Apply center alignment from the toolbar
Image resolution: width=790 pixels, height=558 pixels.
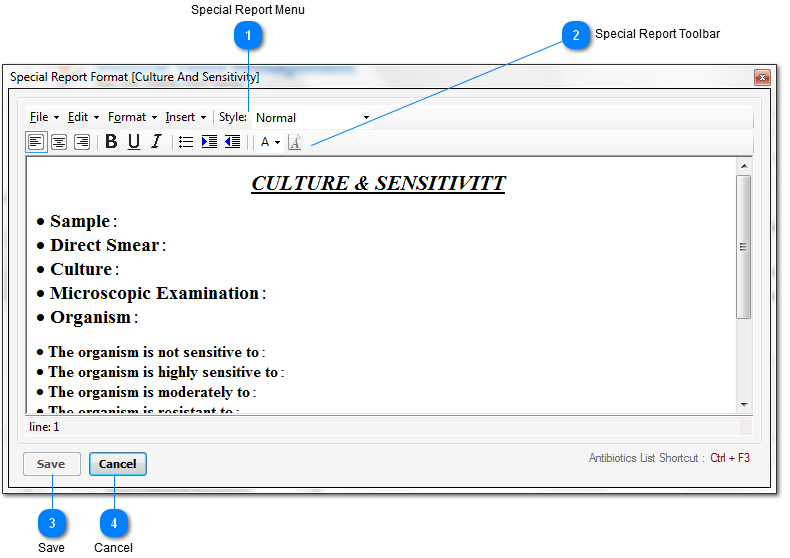pyautogui.click(x=59, y=142)
